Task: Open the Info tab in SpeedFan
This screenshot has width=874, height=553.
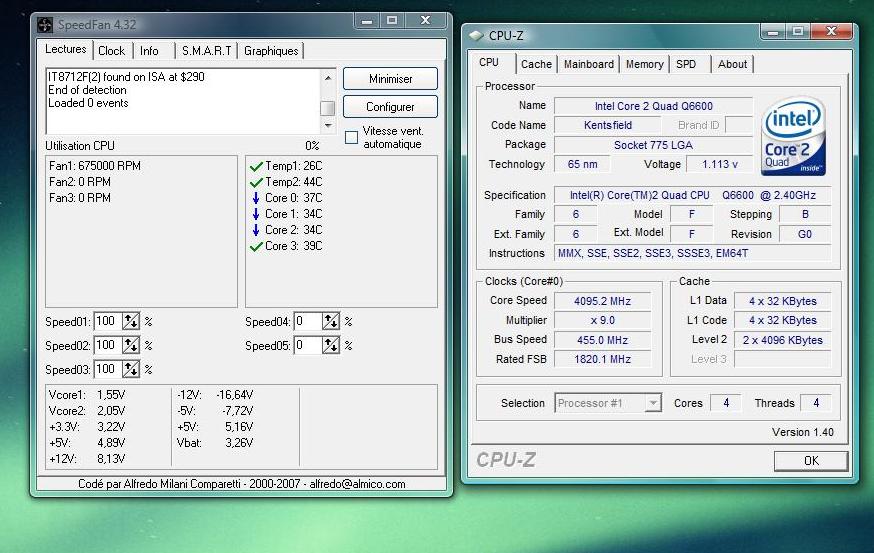Action: pos(149,51)
